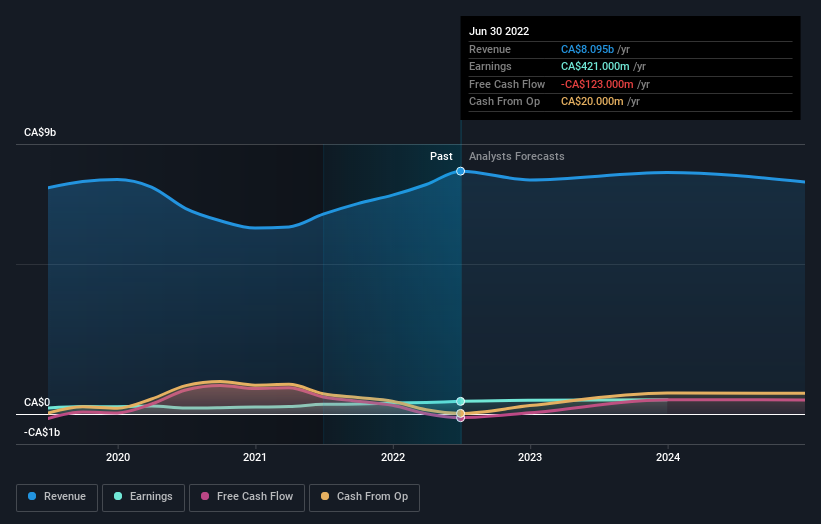Click the Earnings data point marker on Jun 30 2022
The width and height of the screenshot is (821, 524).
pos(460,402)
